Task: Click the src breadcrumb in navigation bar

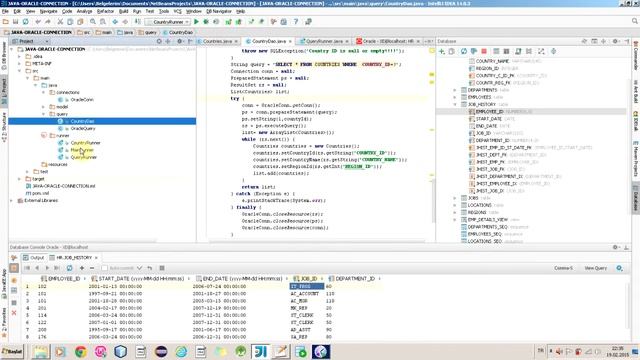Action: coord(84,32)
